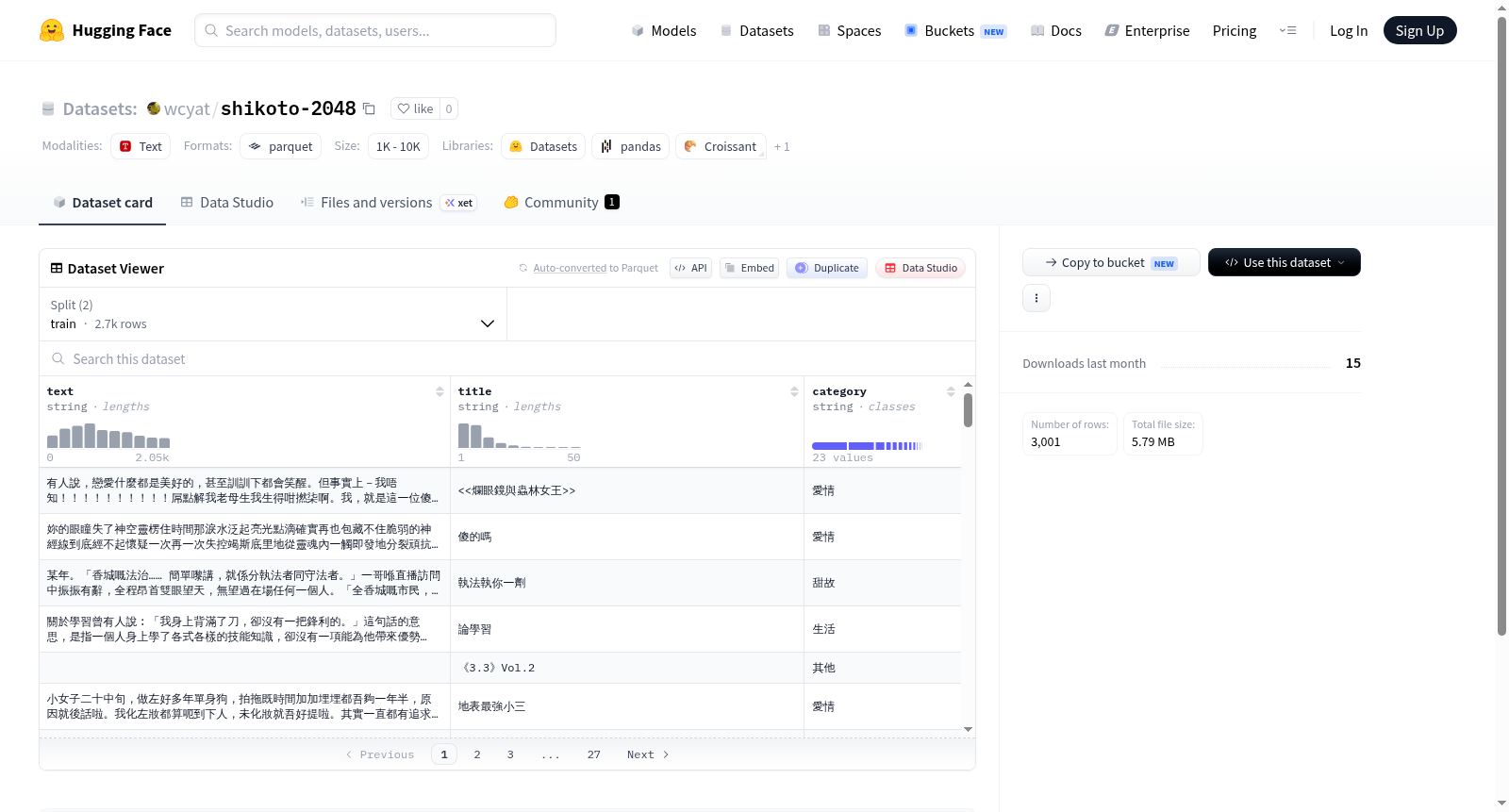1509x812 pixels.
Task: Open the three-dot more options button
Action: [x=1036, y=298]
